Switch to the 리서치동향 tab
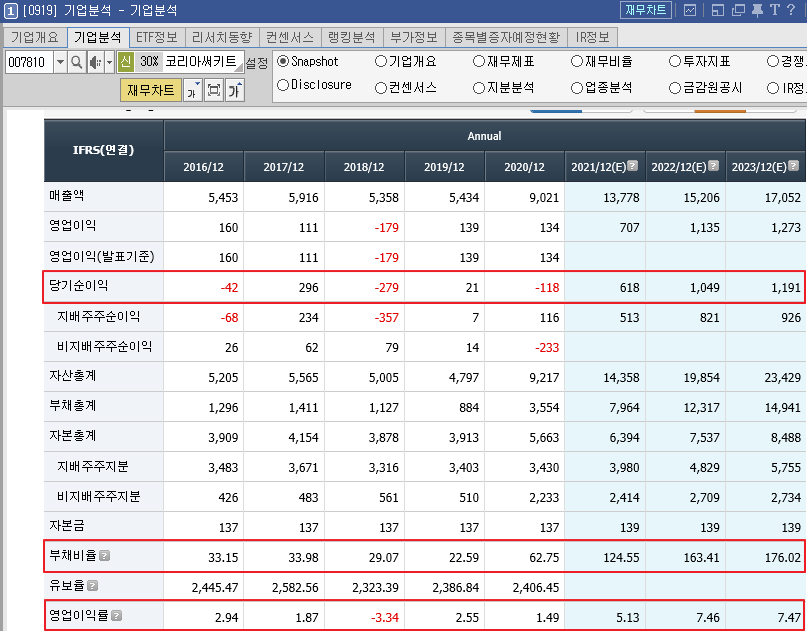This screenshot has width=807, height=631. pyautogui.click(x=222, y=37)
